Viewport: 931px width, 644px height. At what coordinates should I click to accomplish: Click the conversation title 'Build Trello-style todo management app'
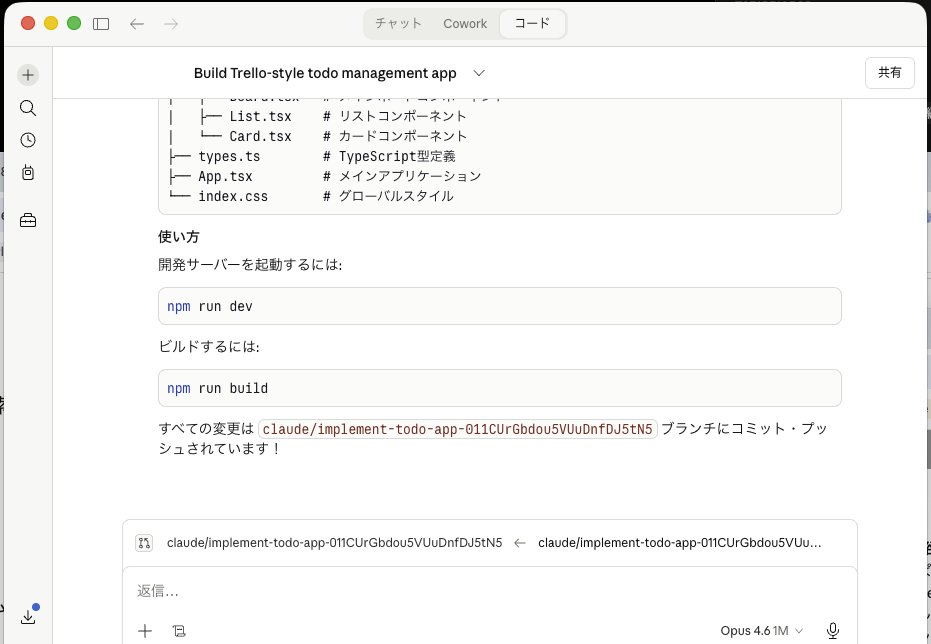[325, 73]
